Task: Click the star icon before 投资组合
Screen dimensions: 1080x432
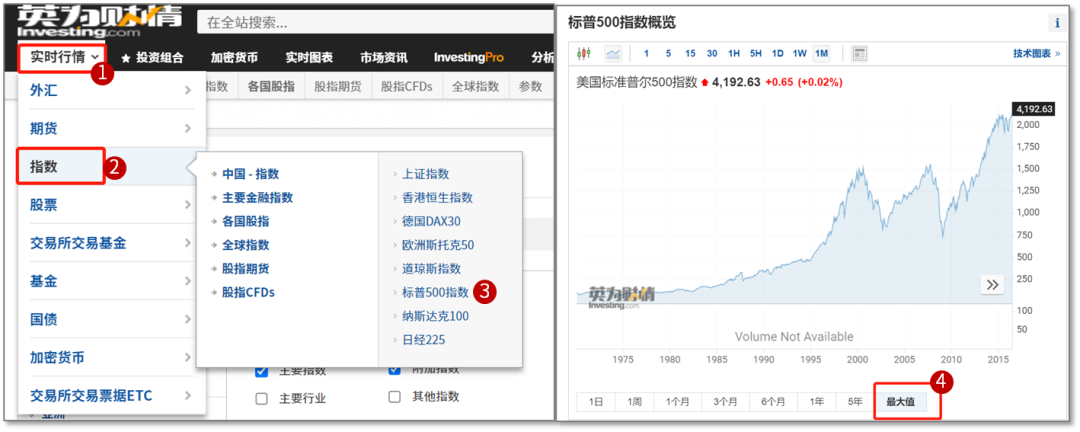Action: pyautogui.click(x=125, y=58)
